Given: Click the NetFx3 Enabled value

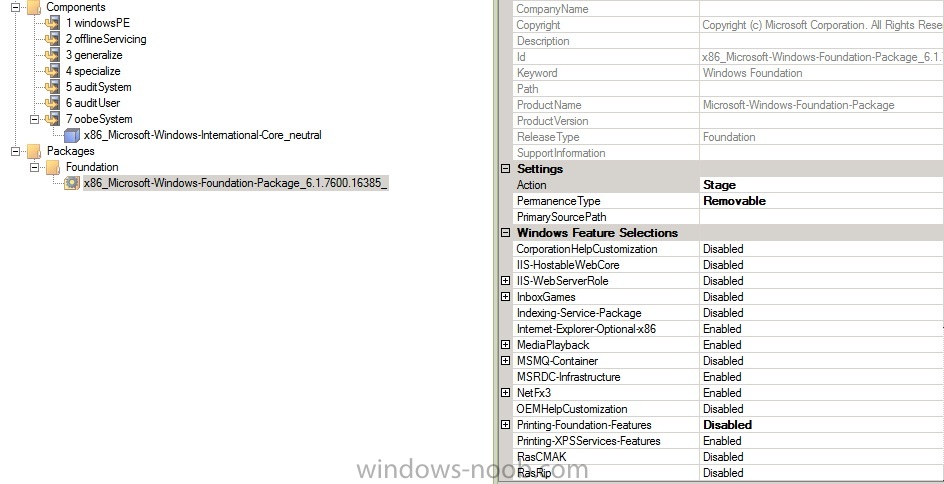Looking at the screenshot, I should tap(821, 392).
